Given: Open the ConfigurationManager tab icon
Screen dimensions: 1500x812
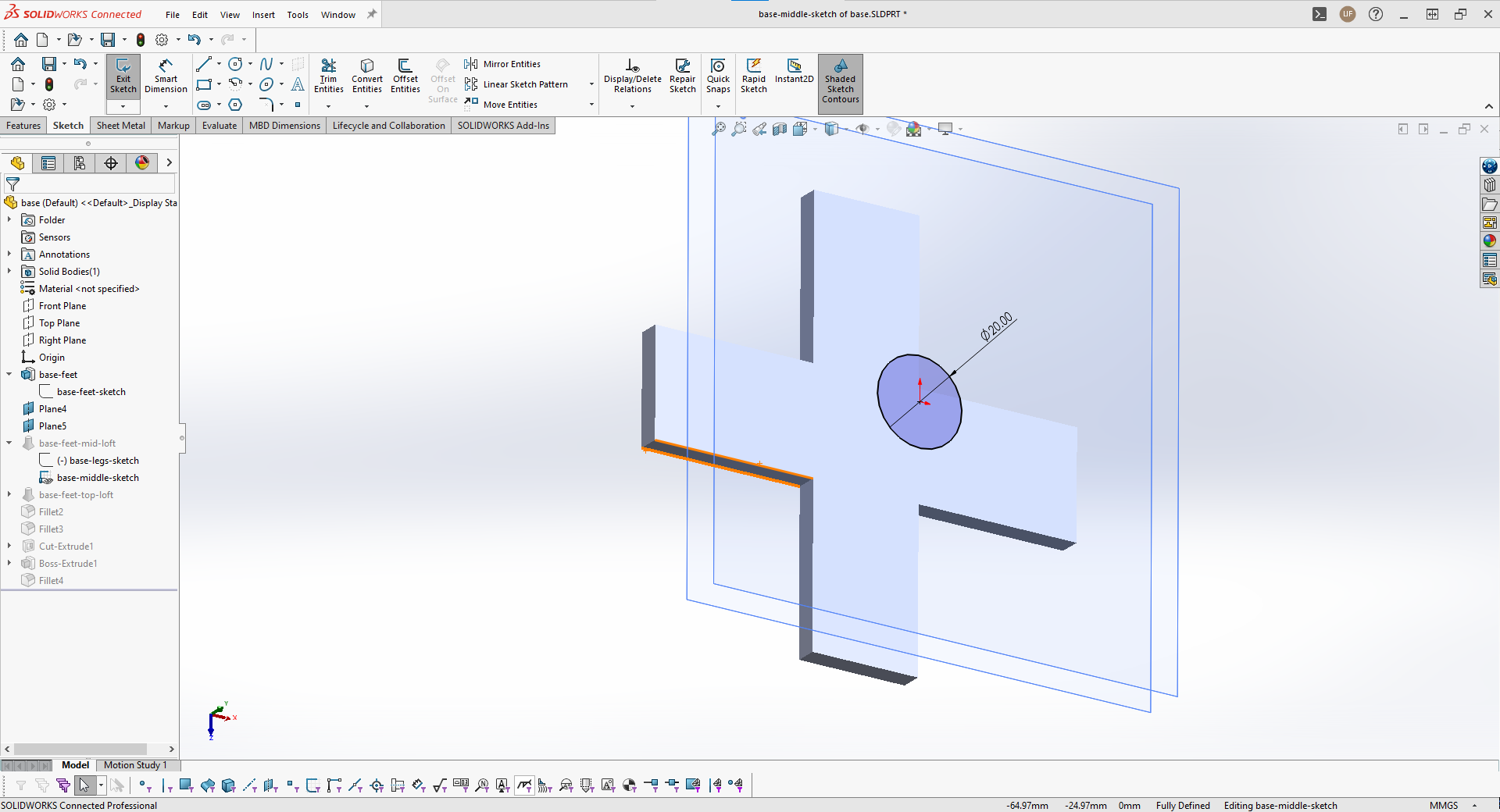Looking at the screenshot, I should 80,162.
